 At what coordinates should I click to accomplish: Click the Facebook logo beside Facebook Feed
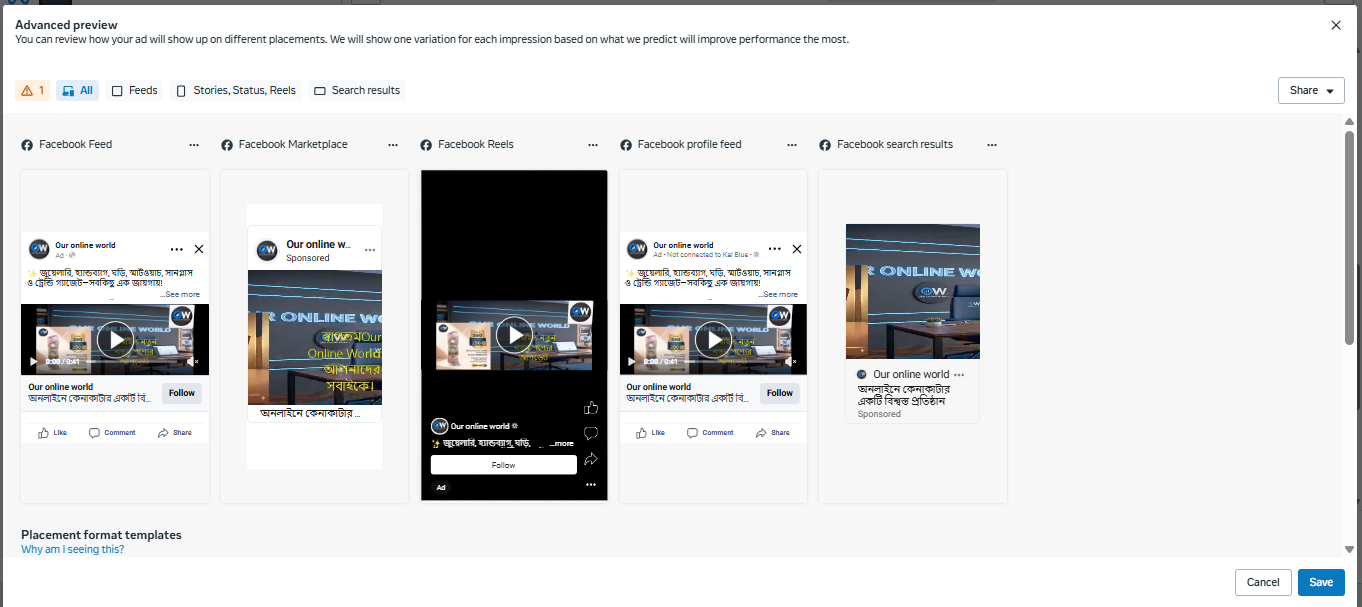coord(28,145)
